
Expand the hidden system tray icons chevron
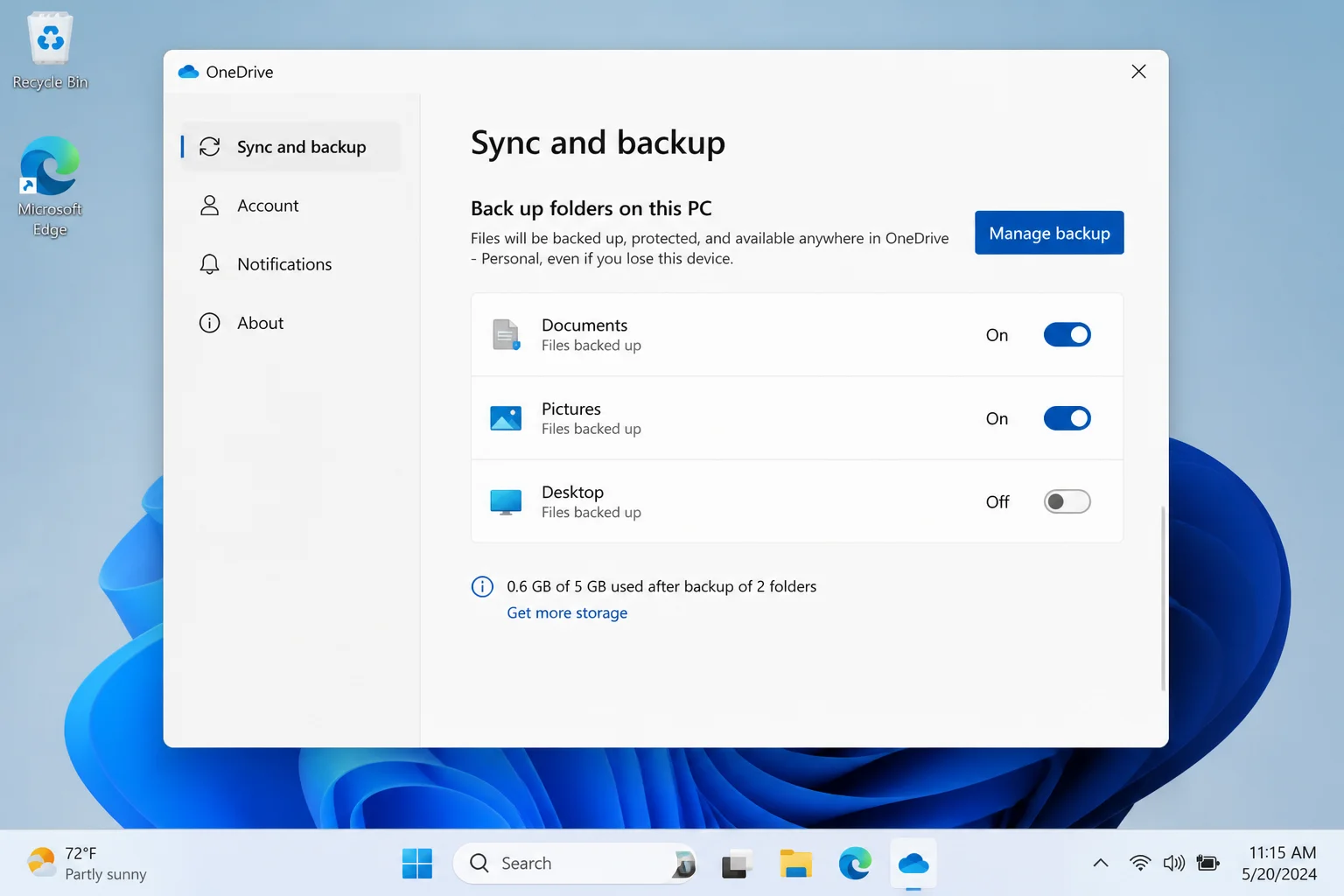point(1101,864)
